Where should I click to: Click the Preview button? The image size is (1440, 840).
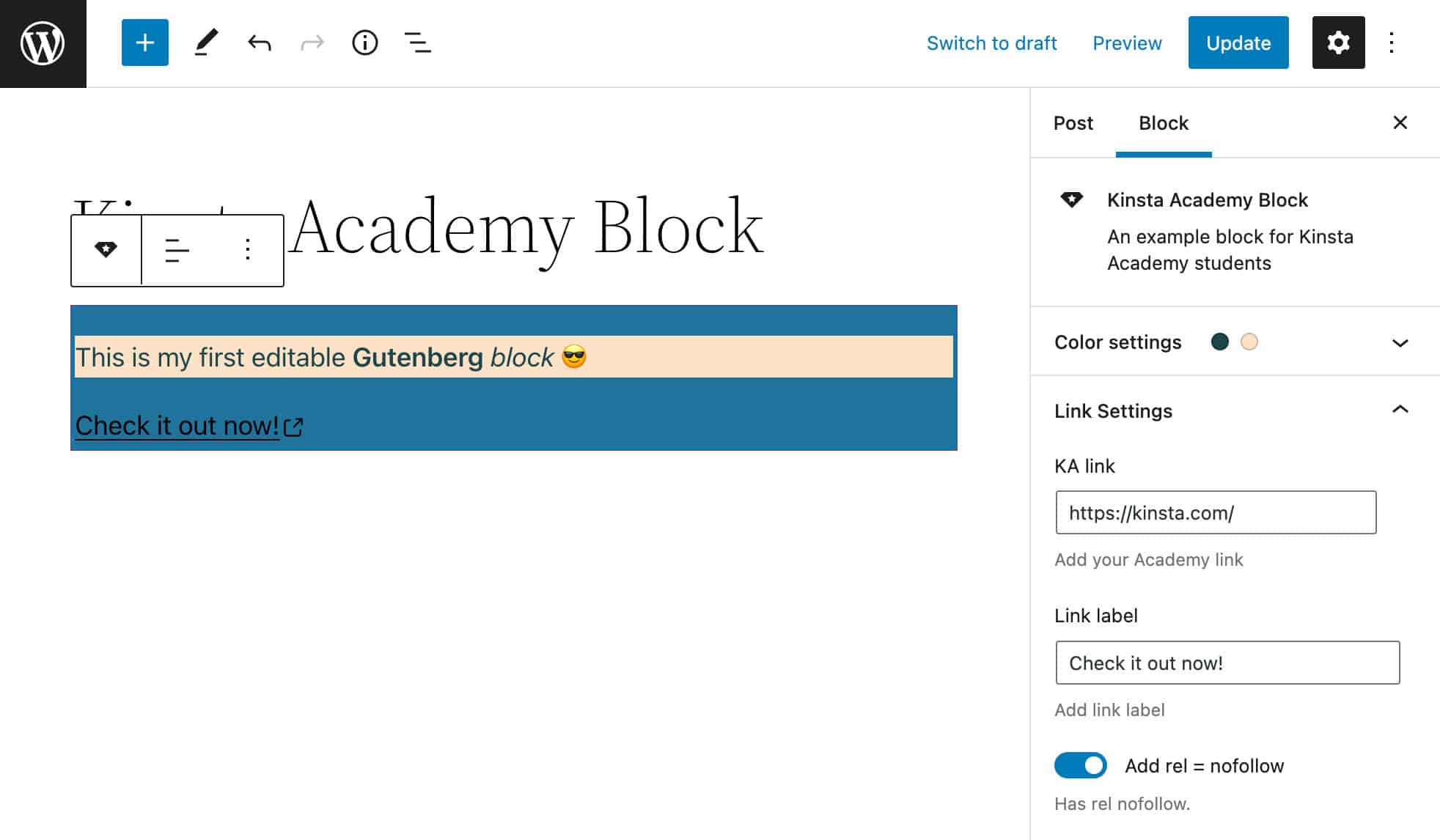(x=1127, y=42)
